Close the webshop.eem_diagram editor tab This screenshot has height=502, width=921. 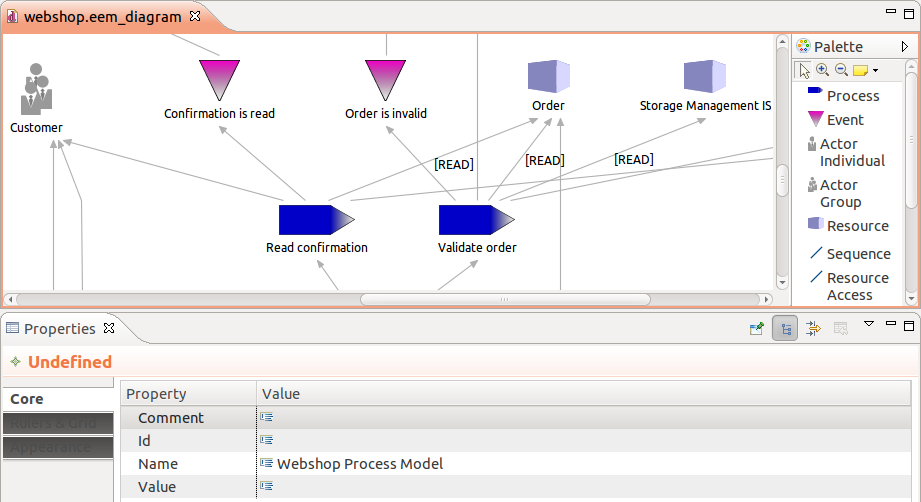195,16
